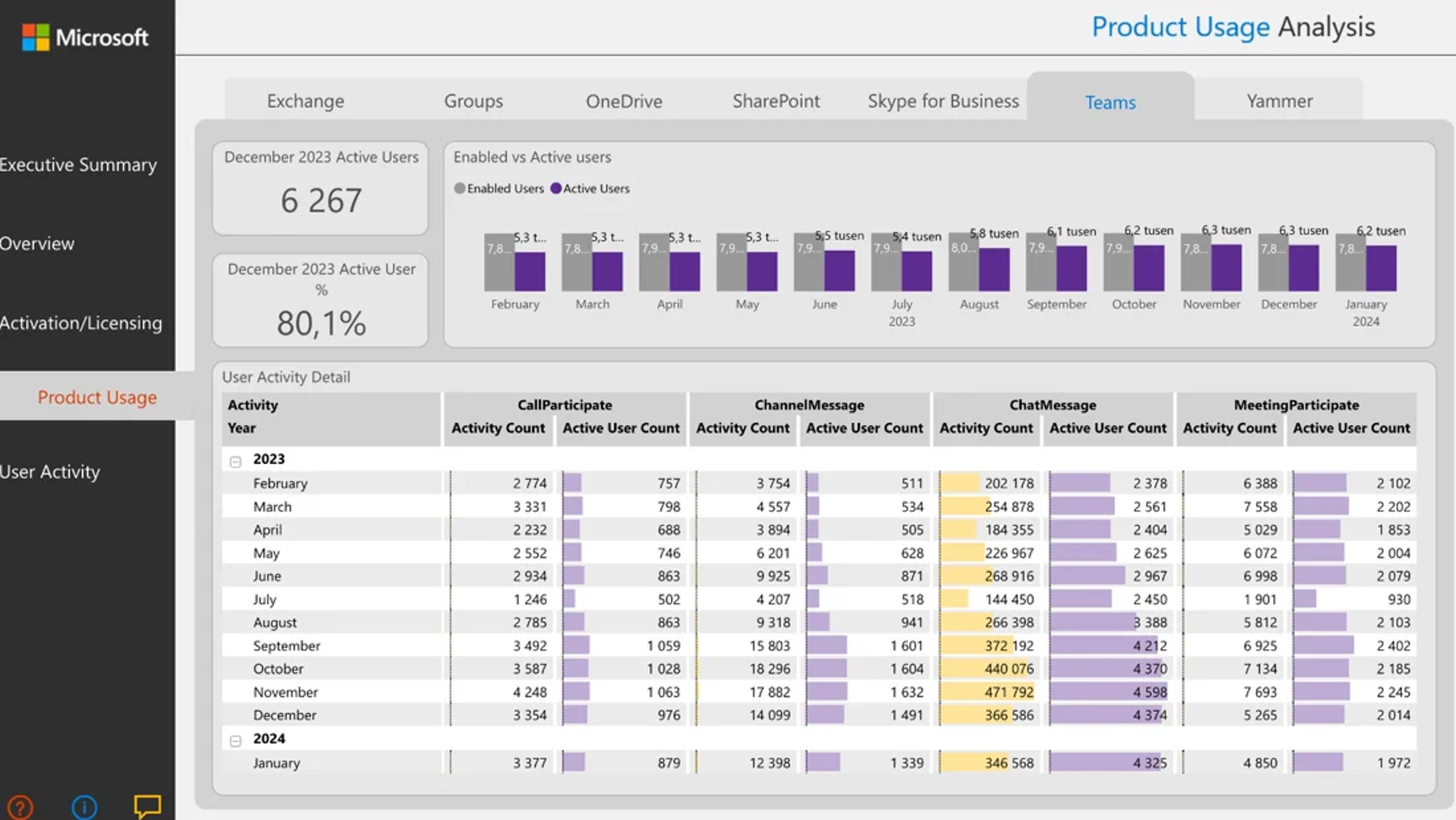Open the User Activity page
Image resolution: width=1456 pixels, height=820 pixels.
tap(50, 472)
